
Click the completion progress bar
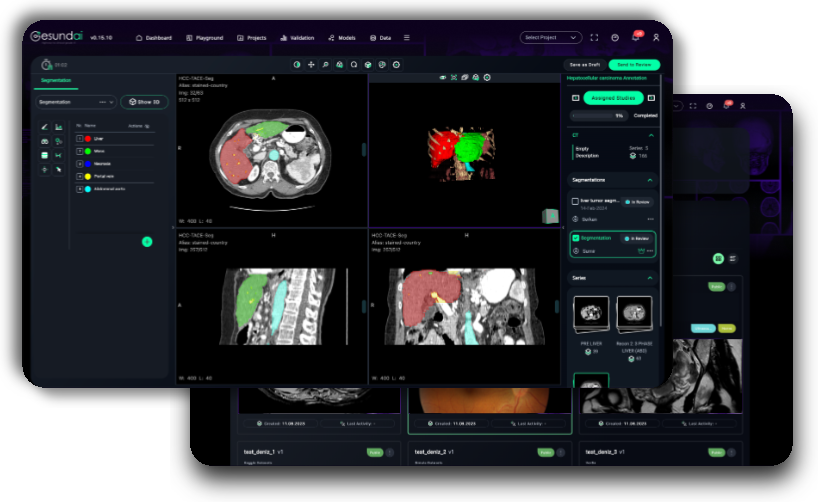599,115
